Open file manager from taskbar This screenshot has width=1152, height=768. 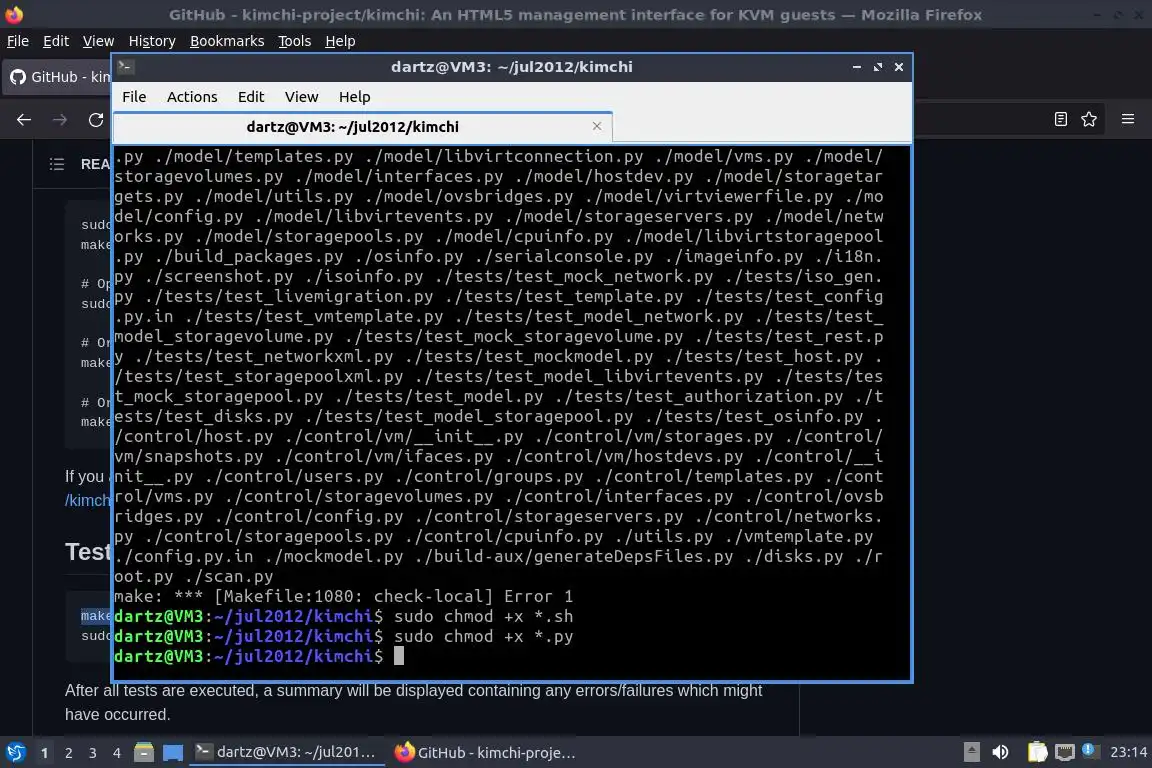point(144,753)
